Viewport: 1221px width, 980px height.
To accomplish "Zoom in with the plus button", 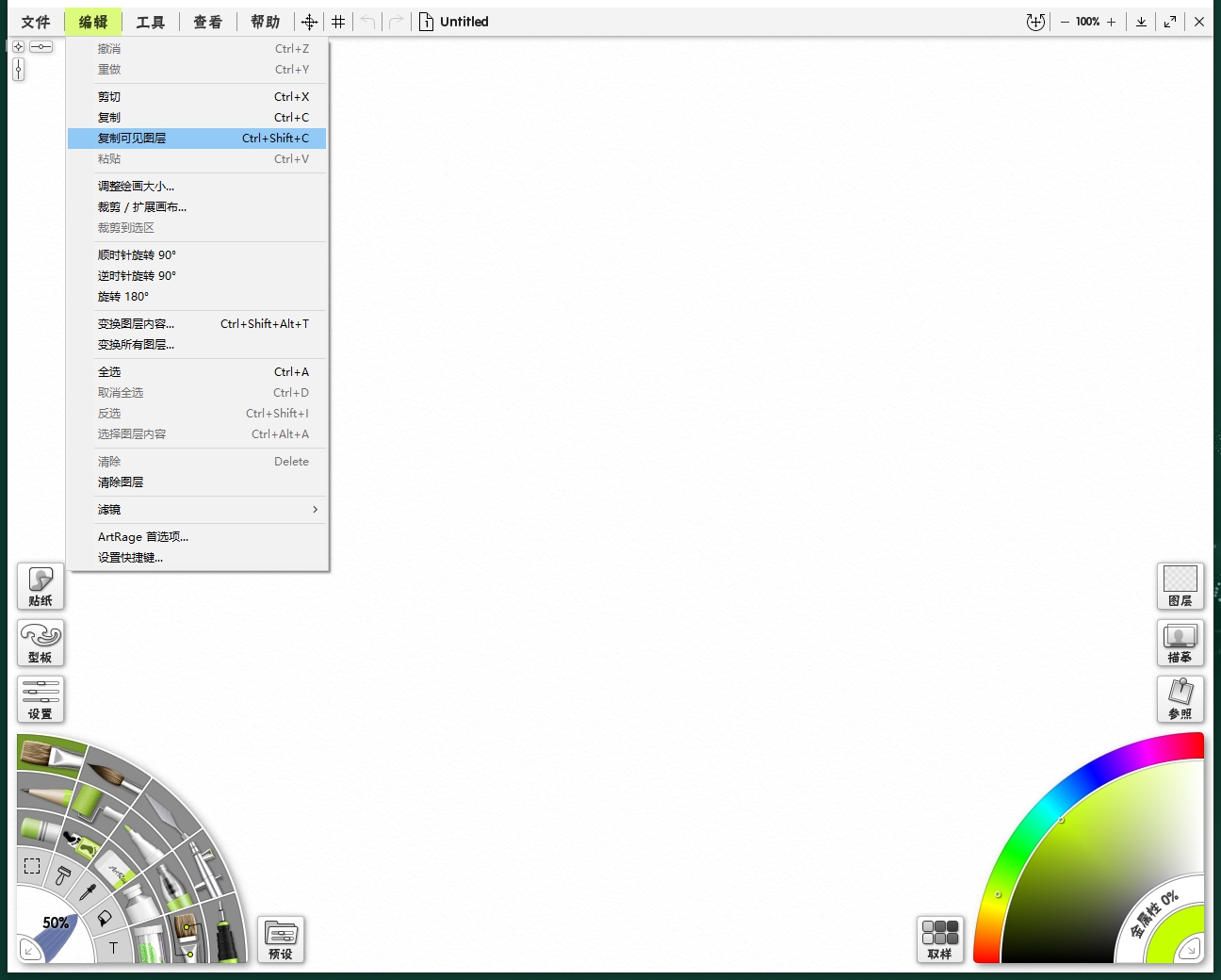I will pyautogui.click(x=1112, y=21).
